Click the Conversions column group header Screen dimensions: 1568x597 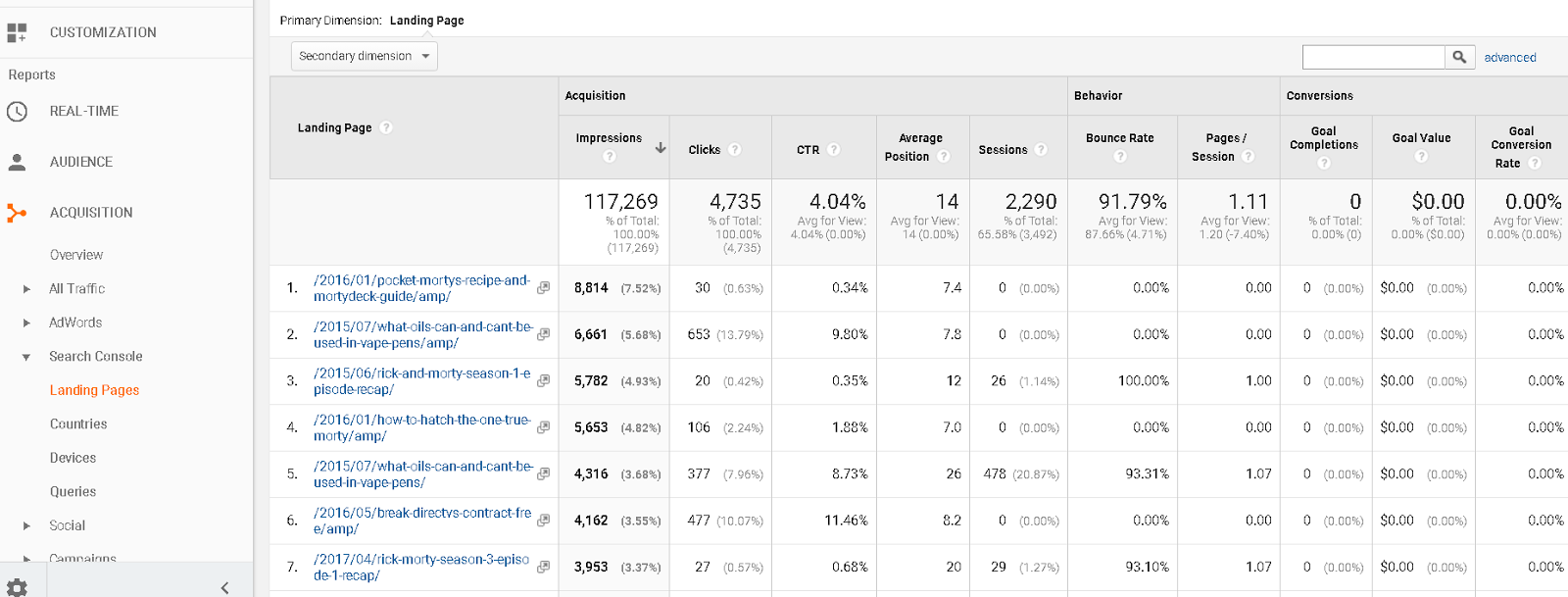pyautogui.click(x=1319, y=96)
